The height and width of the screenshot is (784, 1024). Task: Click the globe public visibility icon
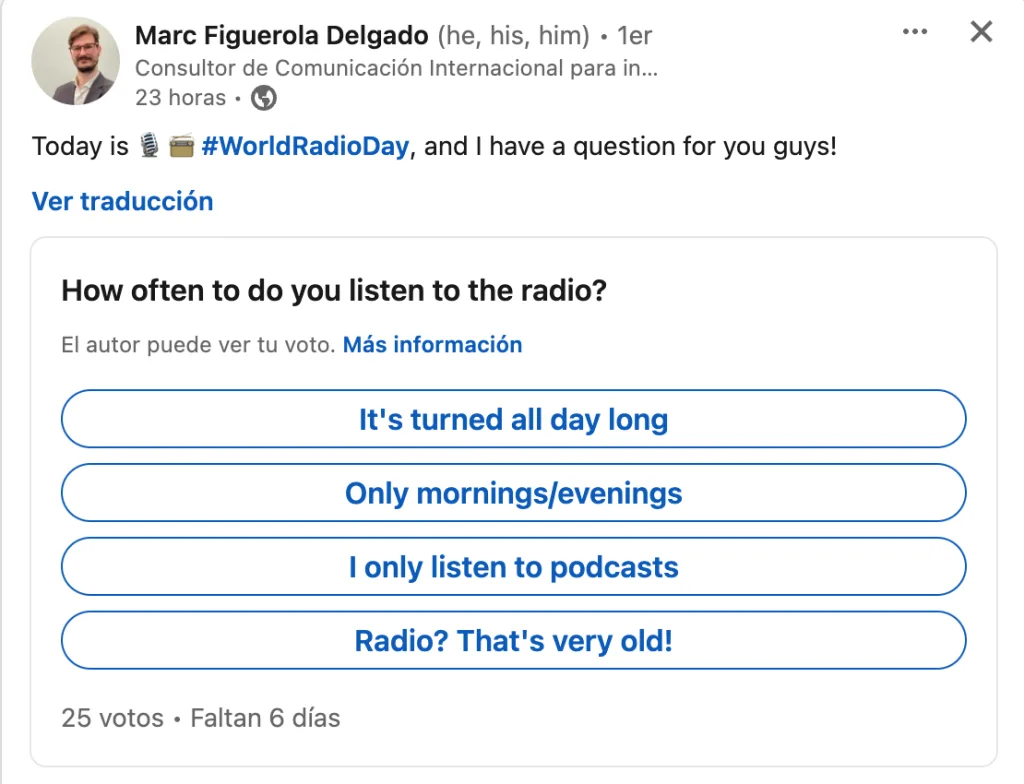[x=264, y=98]
